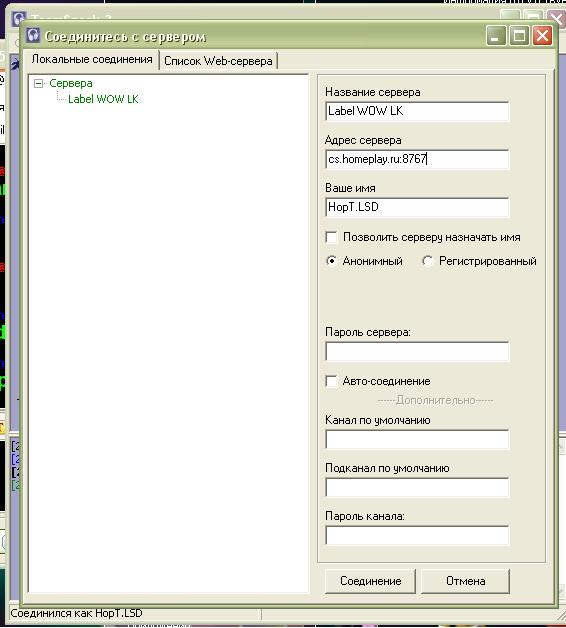
Task: Click the Канал по умолчанию input field
Action: click(x=417, y=439)
